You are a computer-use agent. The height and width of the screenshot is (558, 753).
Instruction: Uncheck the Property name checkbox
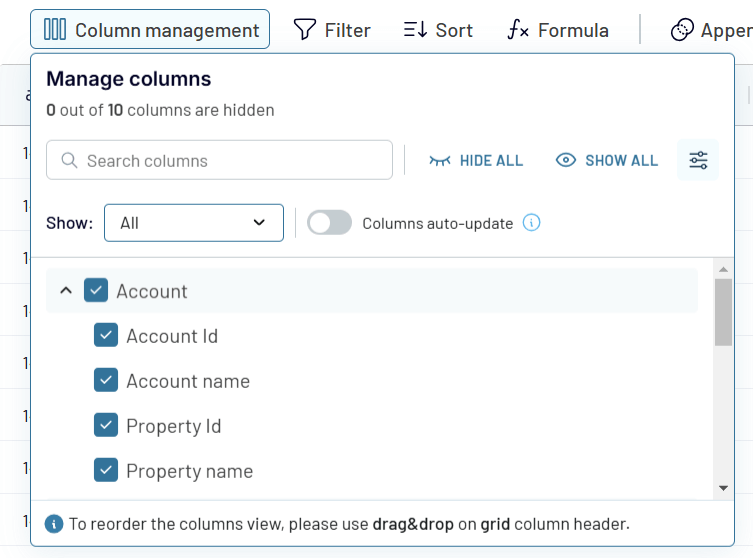pos(106,470)
